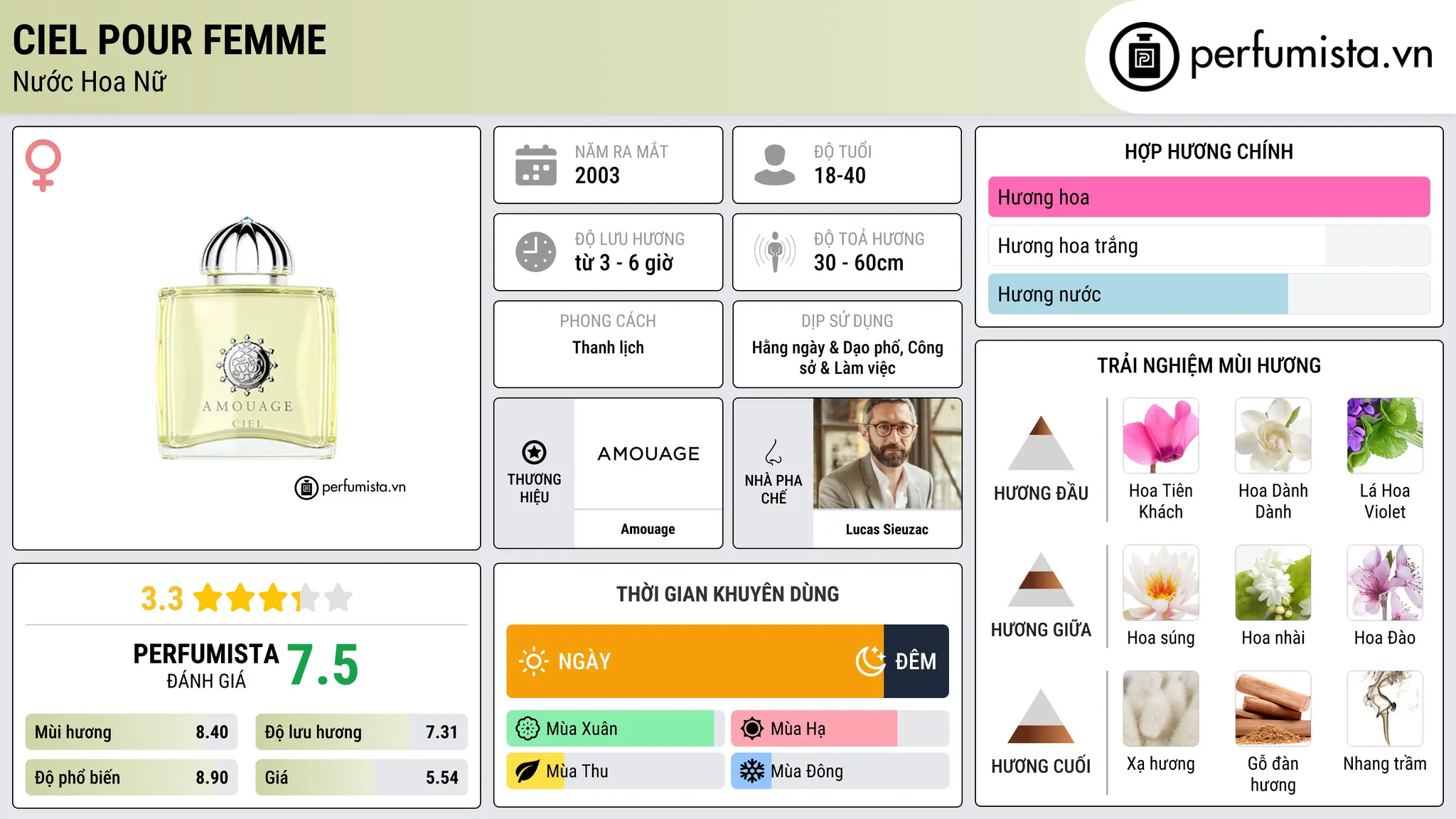Click the Thời Gian Khuyên Dùng heading

coord(727,594)
